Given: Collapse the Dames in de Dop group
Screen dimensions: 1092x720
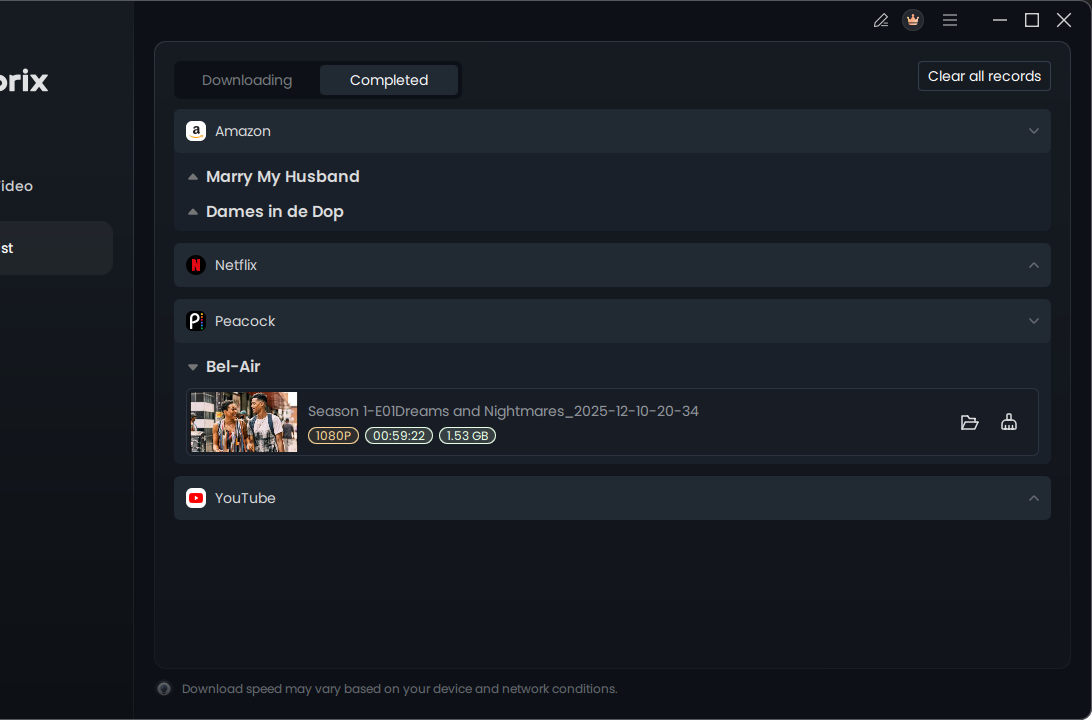Looking at the screenshot, I should (x=192, y=211).
